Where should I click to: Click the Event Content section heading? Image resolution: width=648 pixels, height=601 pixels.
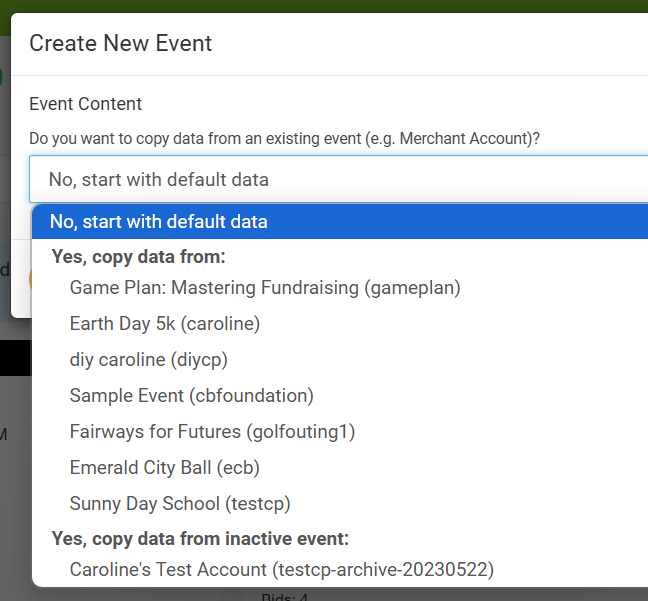click(86, 104)
